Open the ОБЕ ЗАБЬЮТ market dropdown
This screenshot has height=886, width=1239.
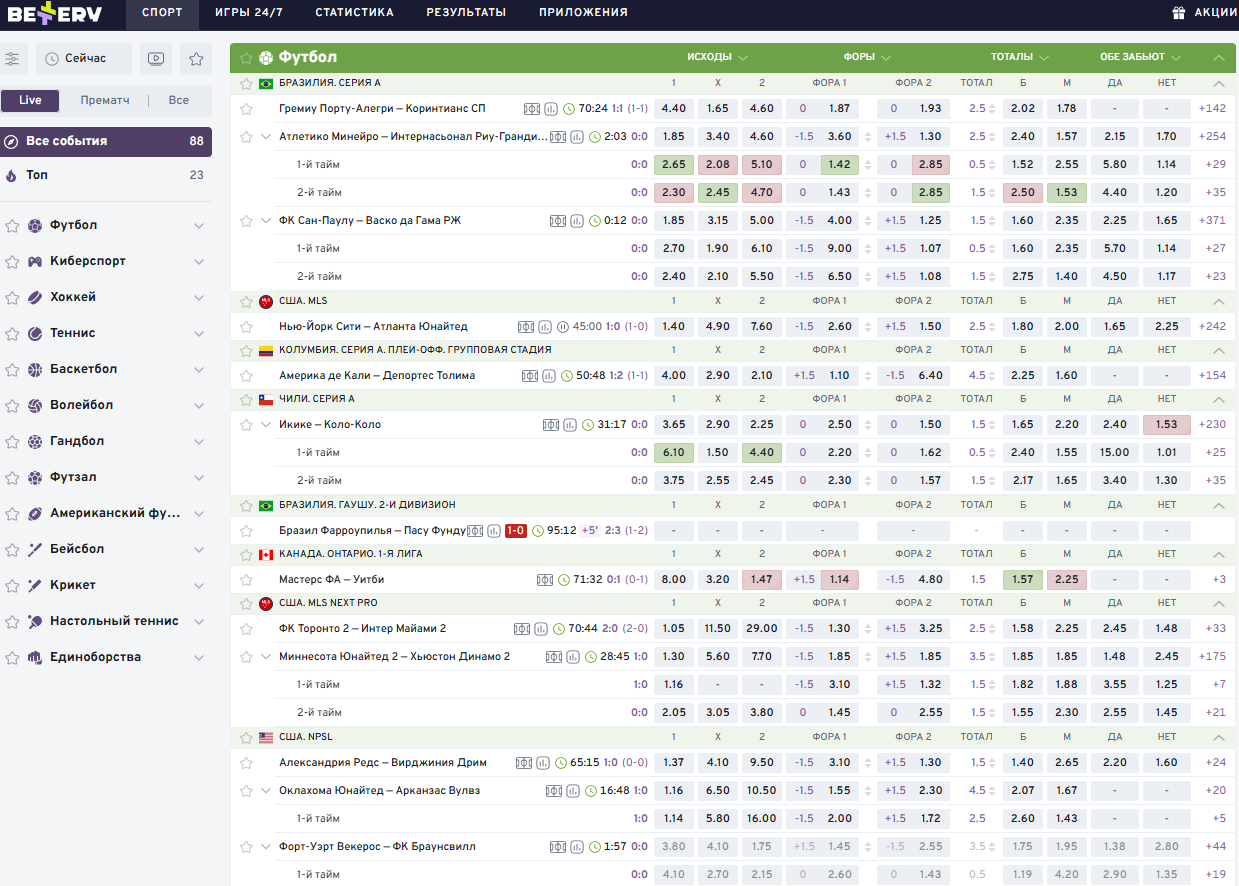pos(1140,57)
